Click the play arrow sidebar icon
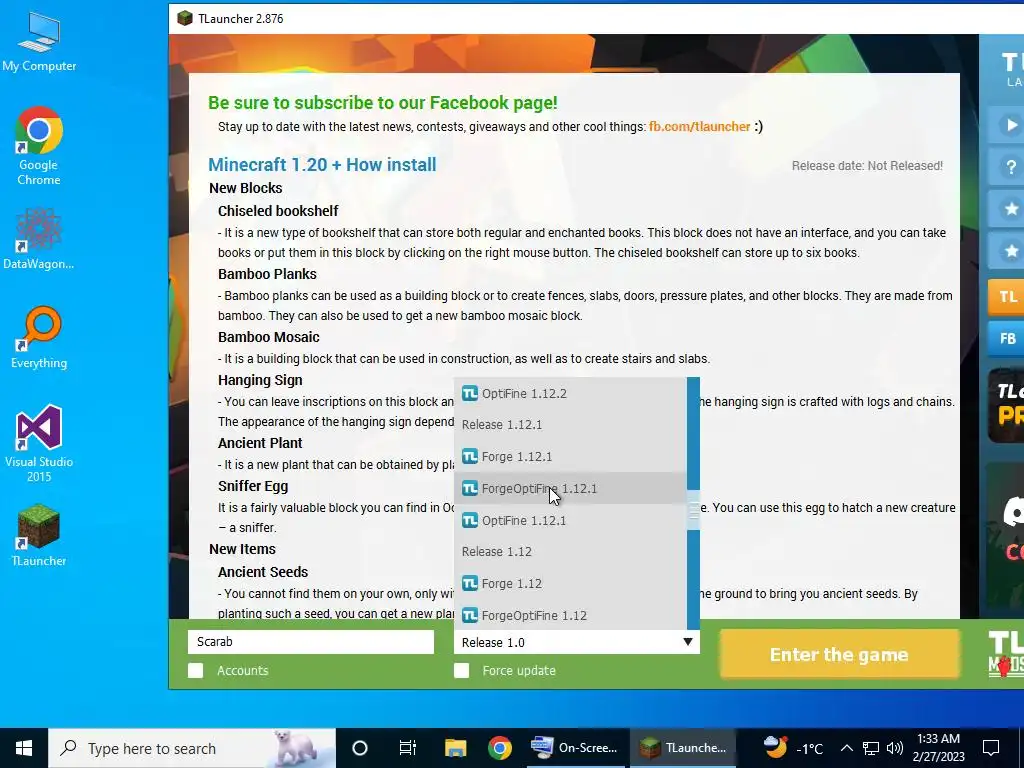Viewport: 1024px width, 768px height. [1010, 125]
